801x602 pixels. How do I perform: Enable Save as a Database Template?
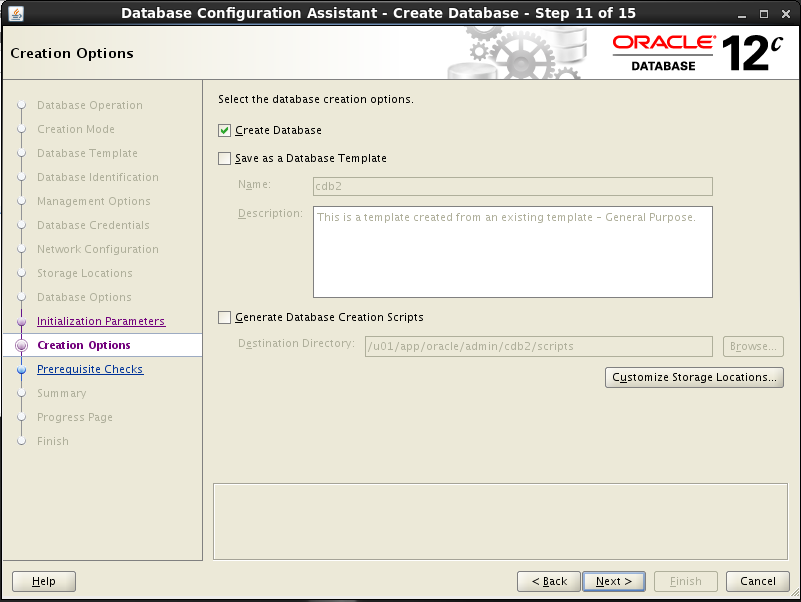pos(224,158)
